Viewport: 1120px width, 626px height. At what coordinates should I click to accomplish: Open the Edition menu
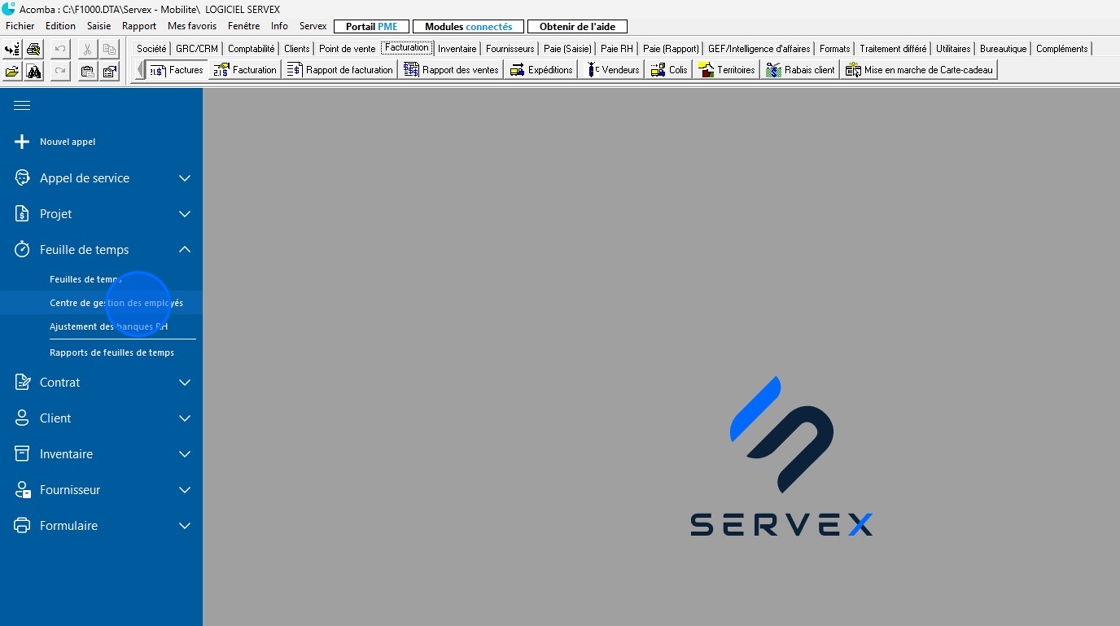tap(60, 26)
